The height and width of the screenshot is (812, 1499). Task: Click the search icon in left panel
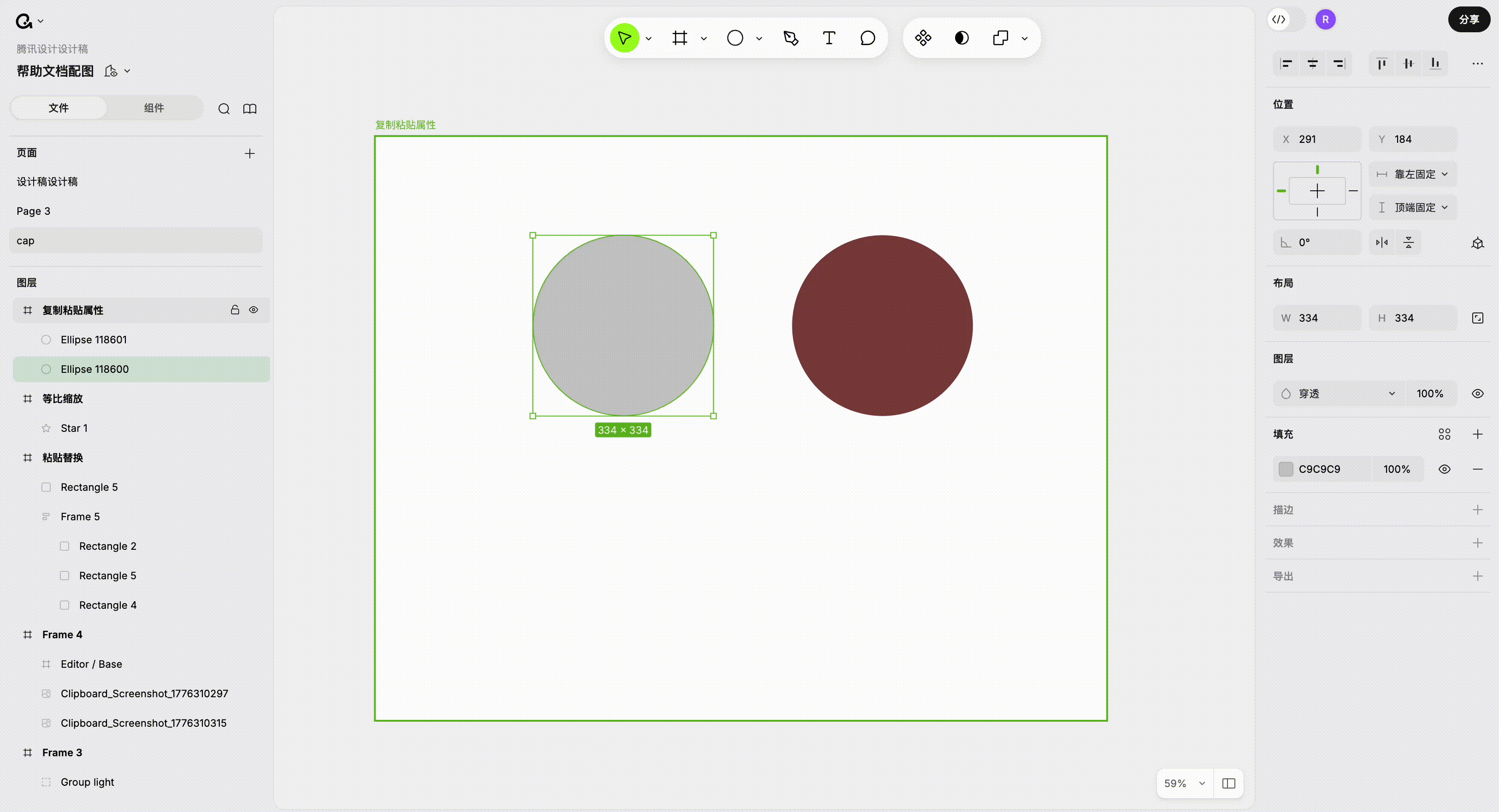point(224,109)
